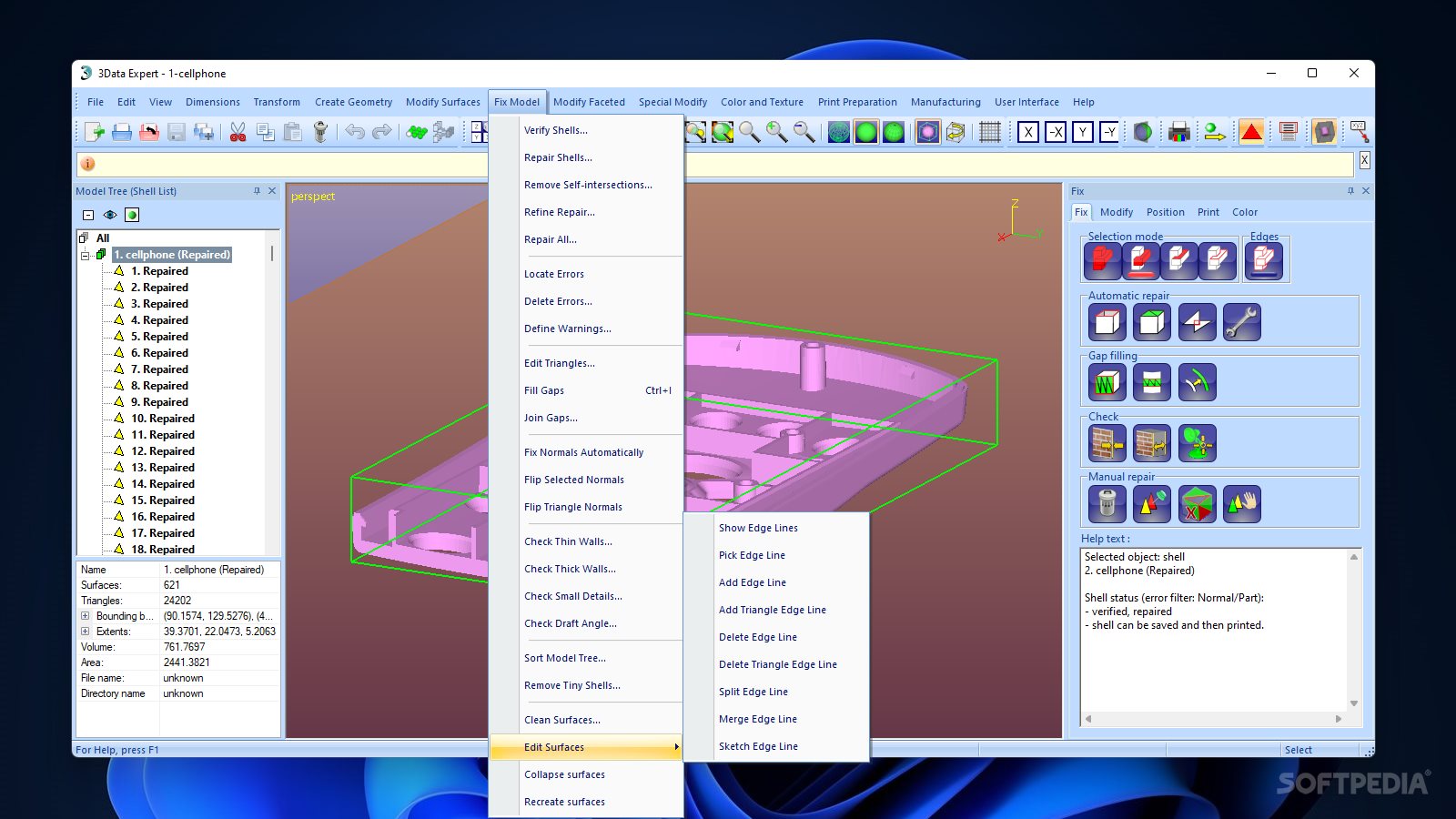Toggle perspective cube view icon in toolbar
The height and width of the screenshot is (819, 1456).
[928, 132]
